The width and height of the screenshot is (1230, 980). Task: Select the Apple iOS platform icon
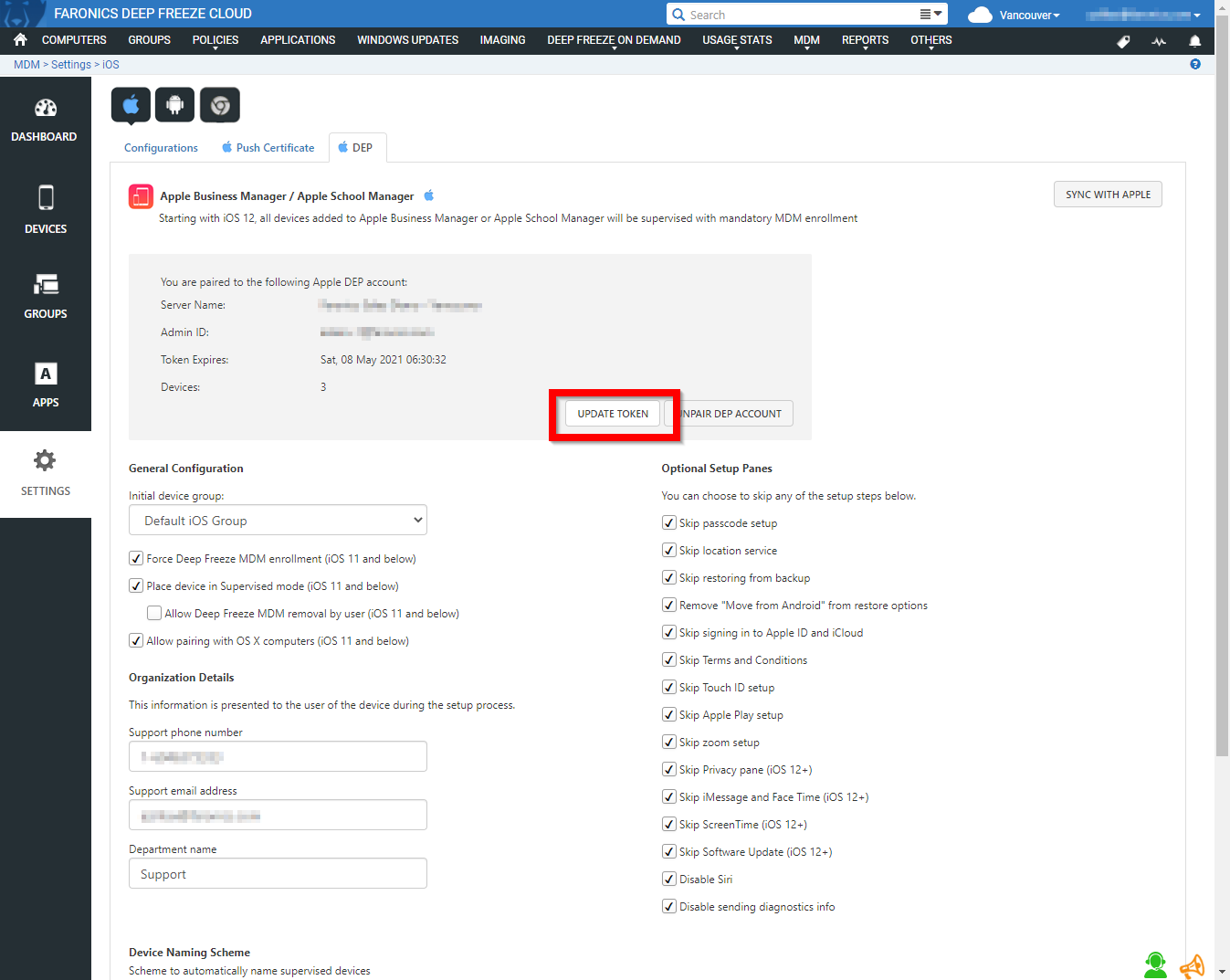(131, 105)
